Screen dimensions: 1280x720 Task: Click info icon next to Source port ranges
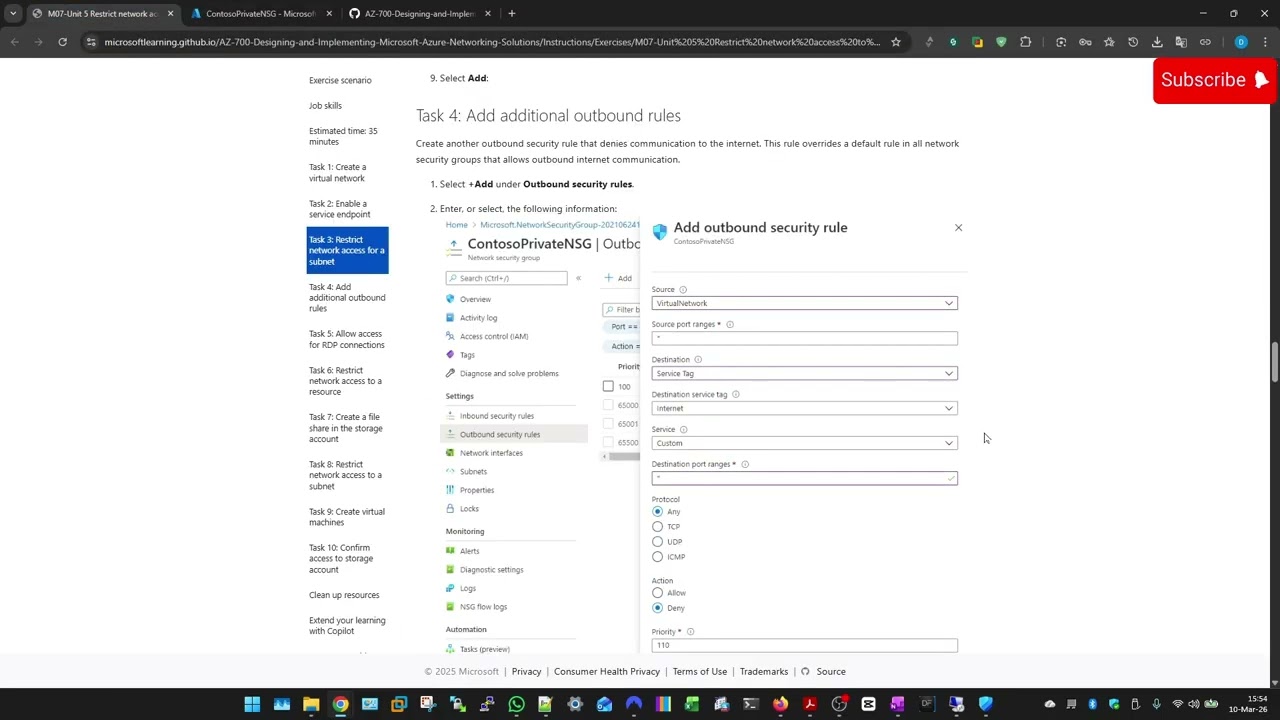[x=730, y=325]
